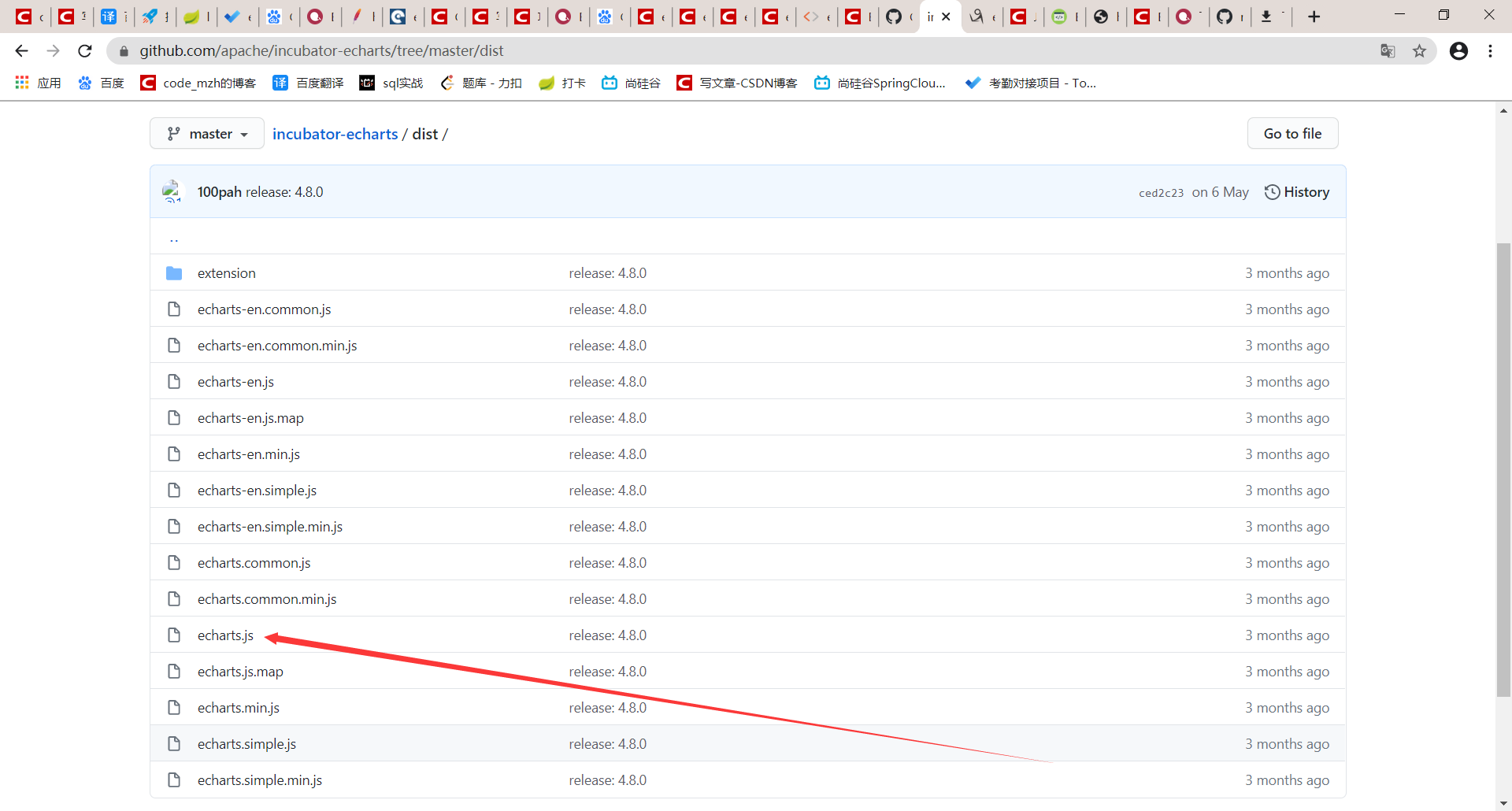The image size is (1512, 811).
Task: Open a new browser tab with the plus button
Action: (x=1314, y=16)
